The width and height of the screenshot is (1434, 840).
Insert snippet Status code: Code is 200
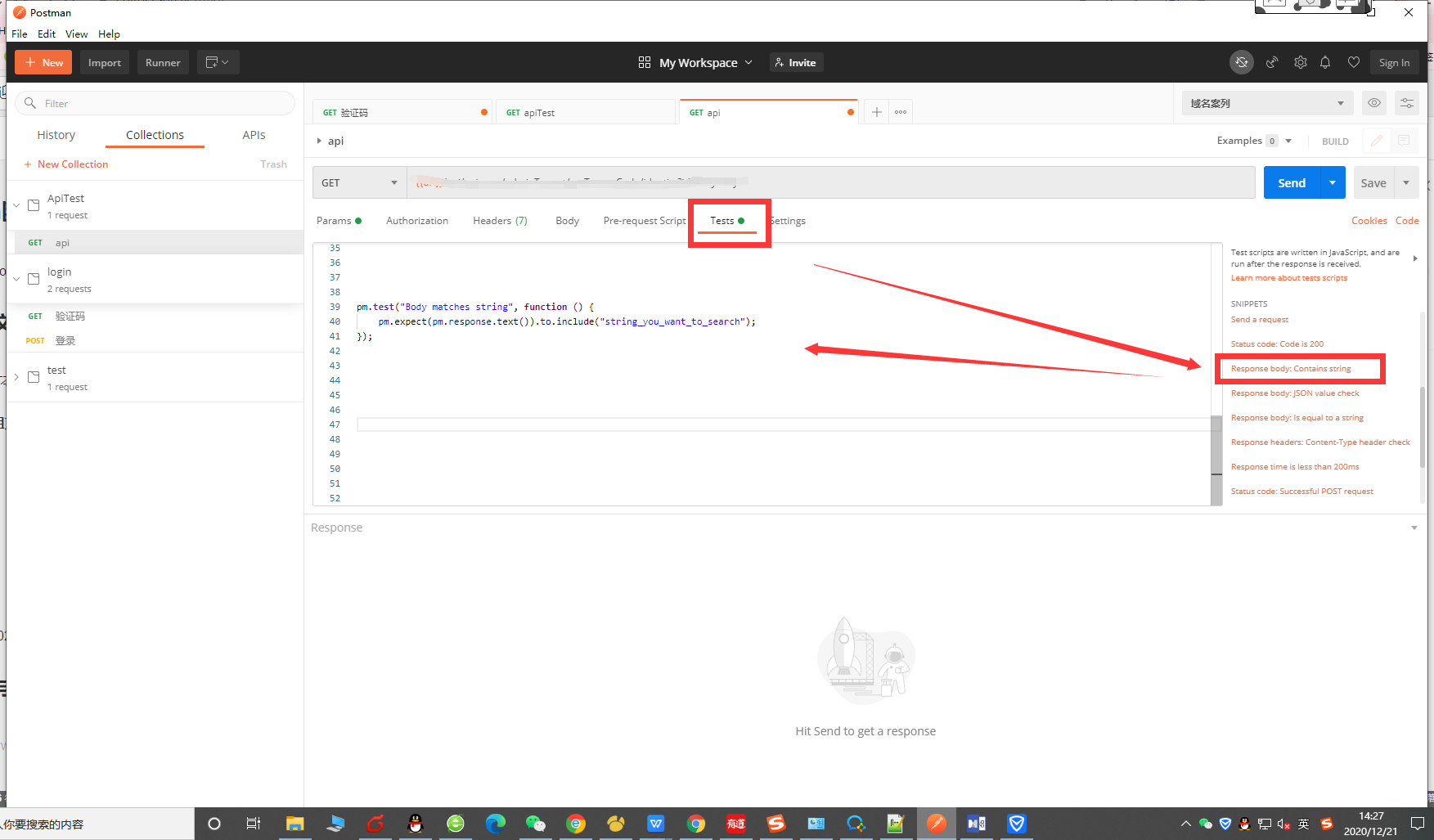[1277, 344]
